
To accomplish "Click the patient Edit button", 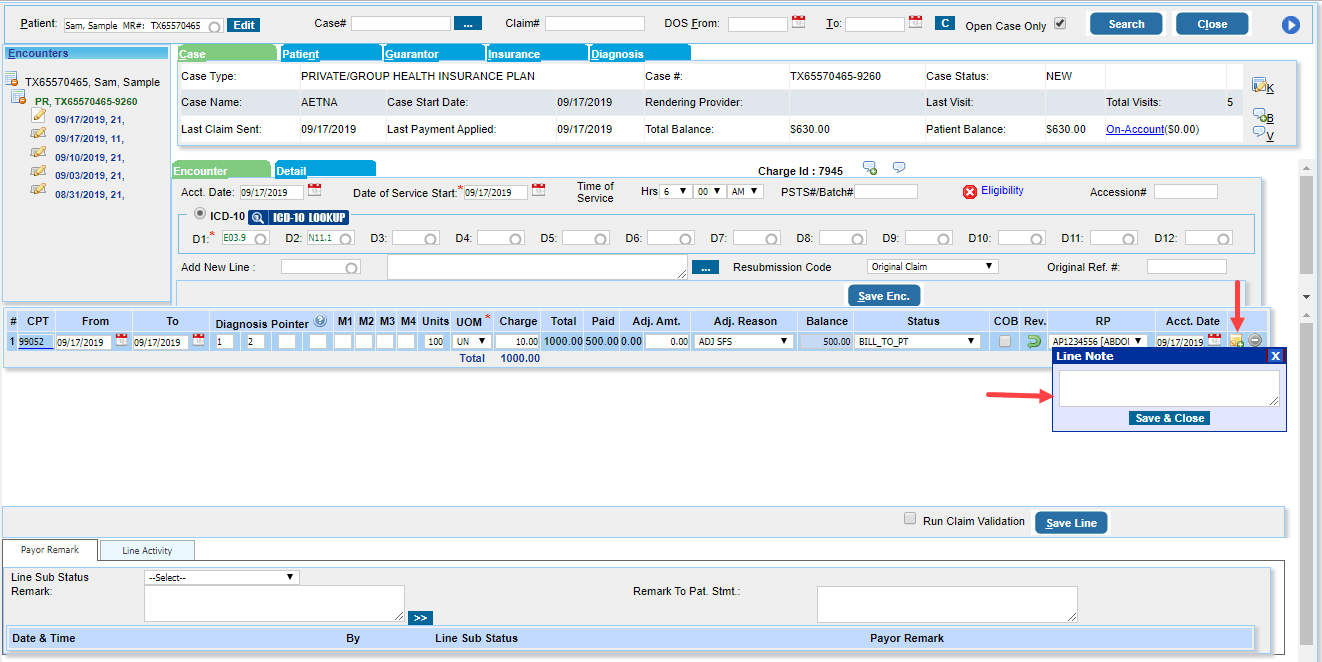I will pos(244,25).
